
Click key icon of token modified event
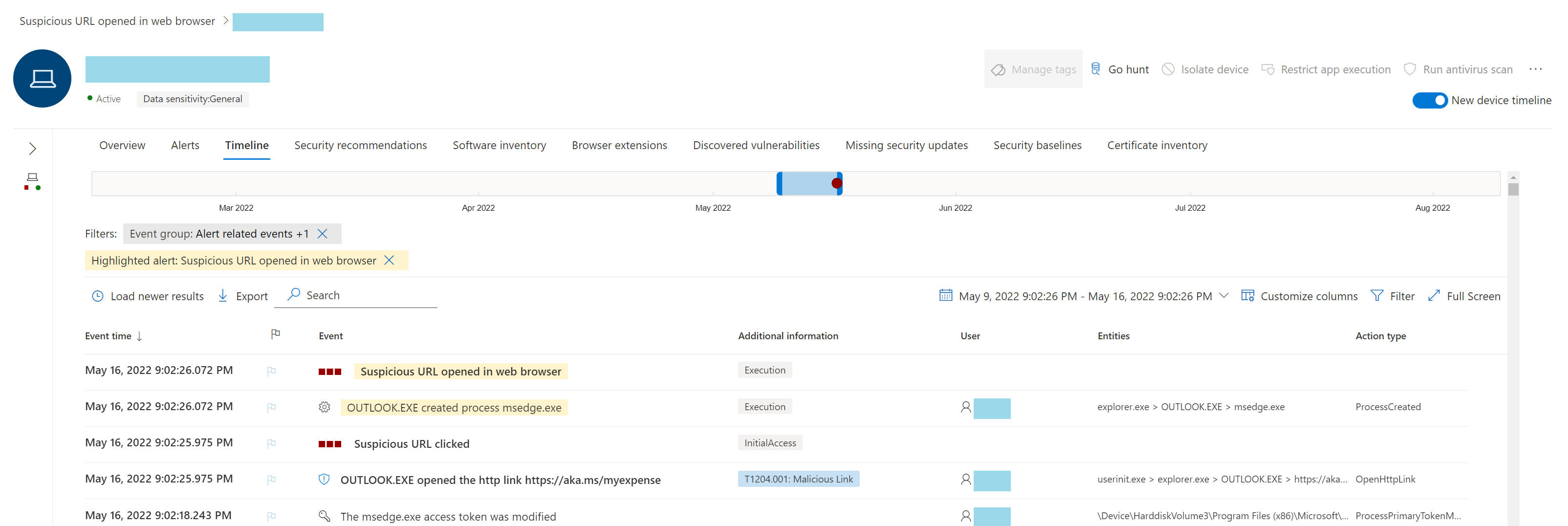coord(325,516)
